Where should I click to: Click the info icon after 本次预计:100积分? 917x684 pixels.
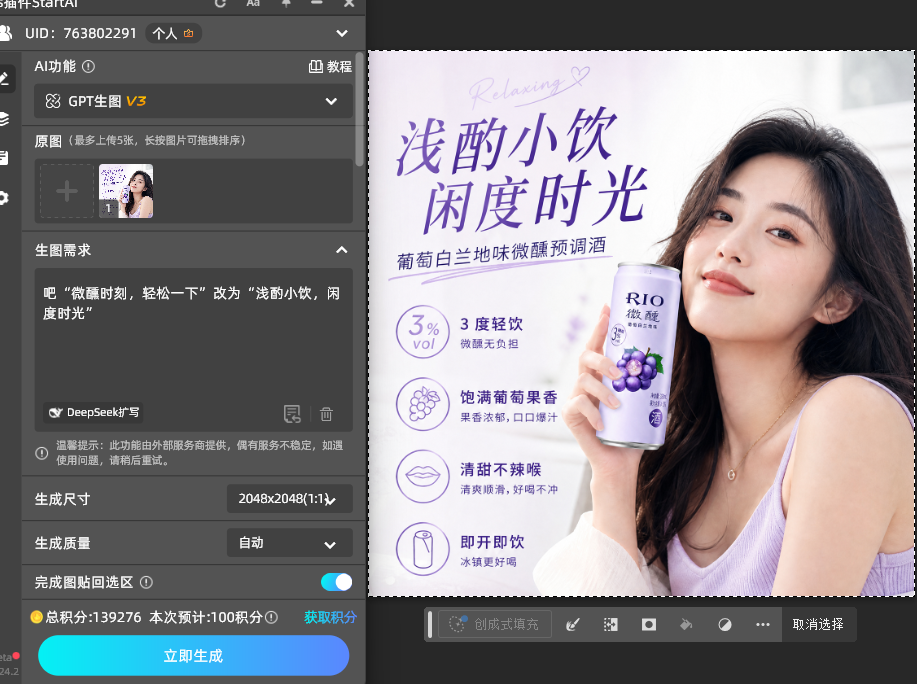coord(271,617)
